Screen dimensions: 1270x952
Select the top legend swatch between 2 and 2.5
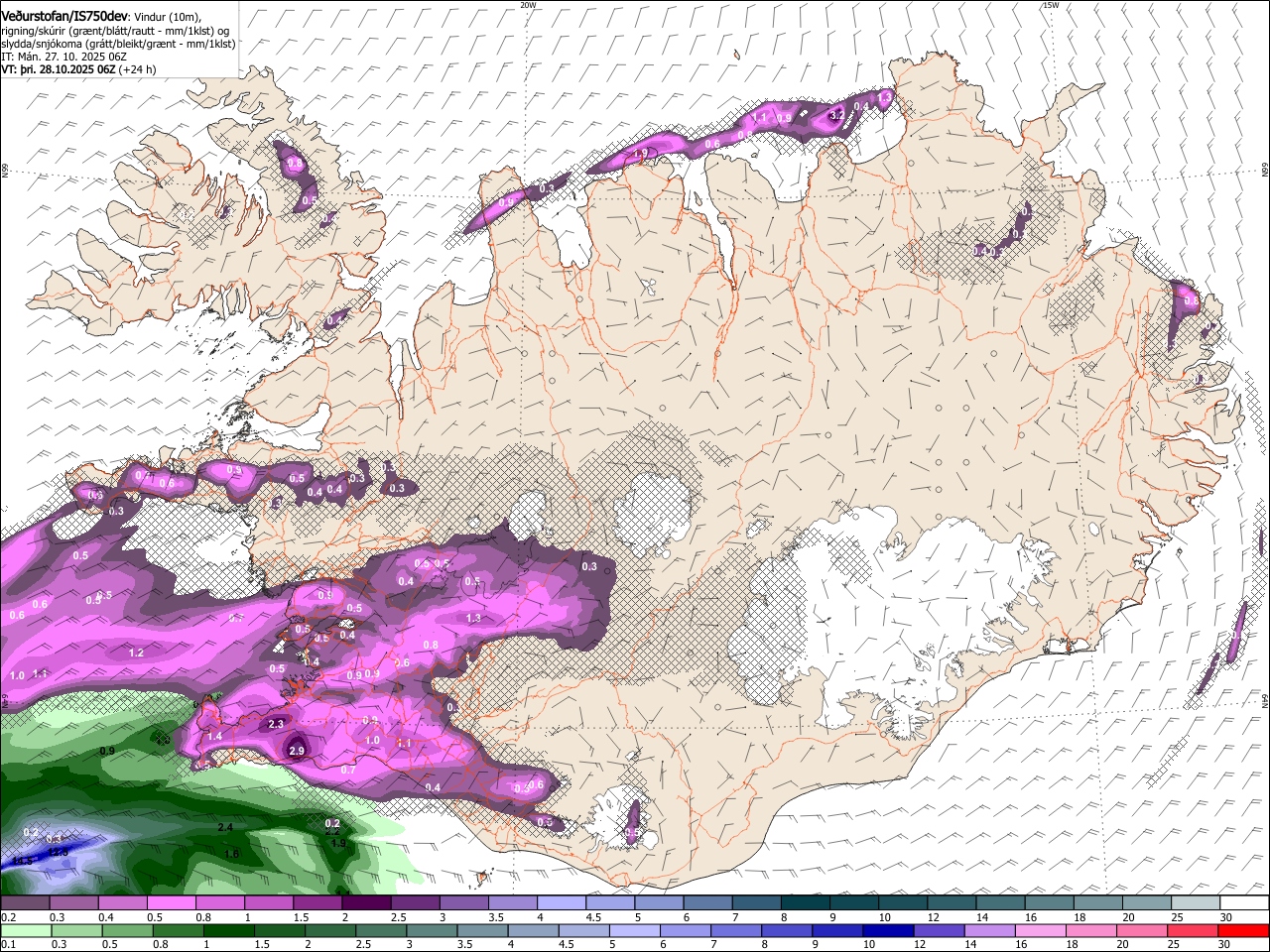pyautogui.click(x=364, y=902)
